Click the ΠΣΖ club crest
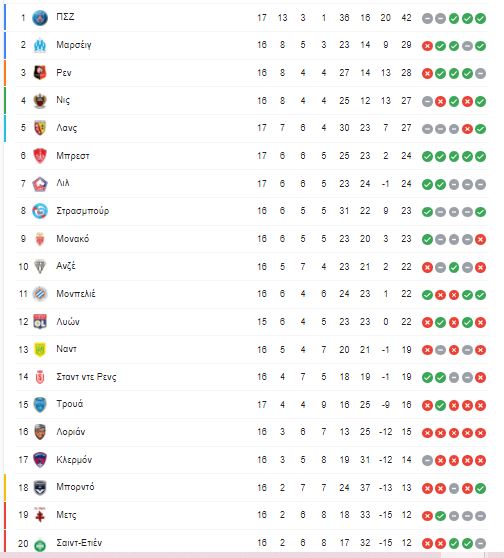Image resolution: width=504 pixels, height=558 pixels. pos(40,18)
